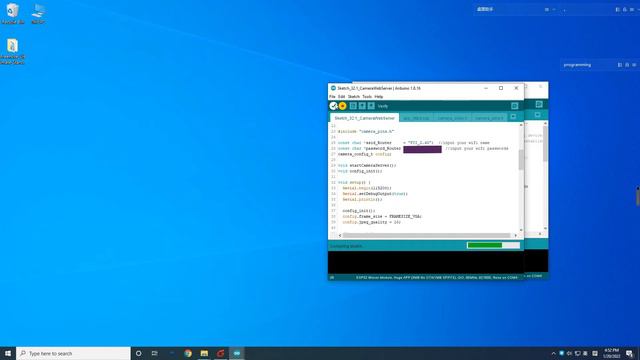Viewport: 640px width, 360px height.
Task: Open the File menu
Action: [332, 97]
